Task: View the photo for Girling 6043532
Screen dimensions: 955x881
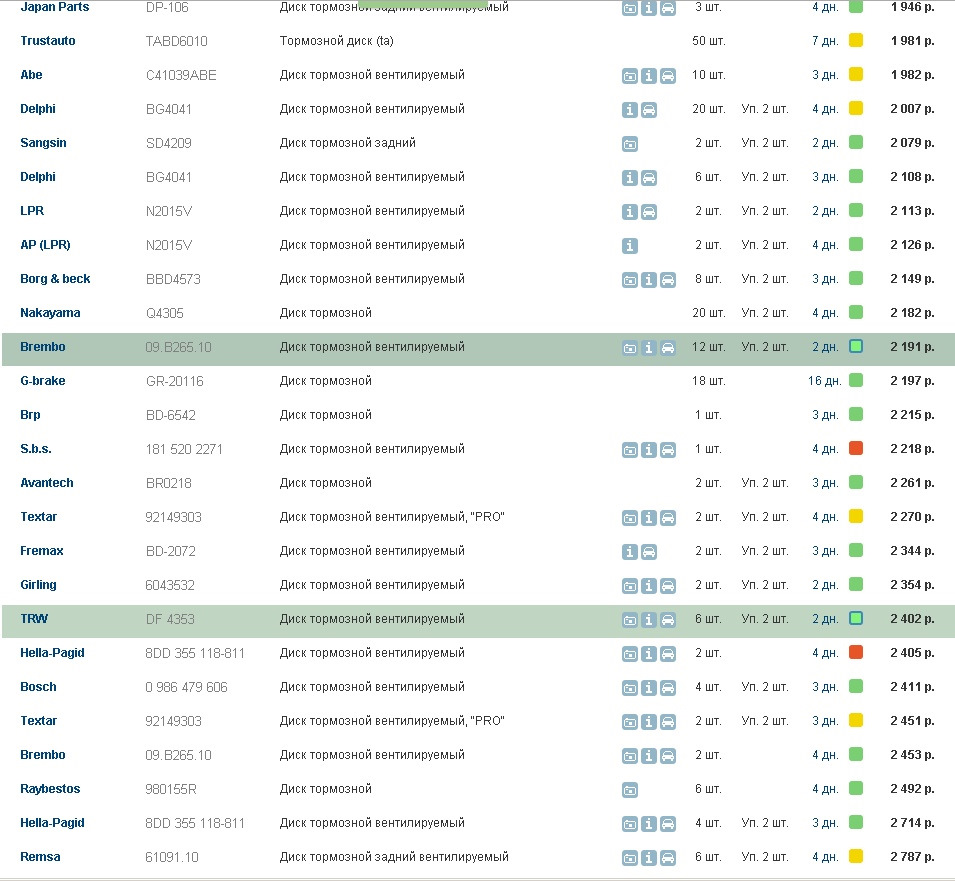Action: (x=630, y=586)
